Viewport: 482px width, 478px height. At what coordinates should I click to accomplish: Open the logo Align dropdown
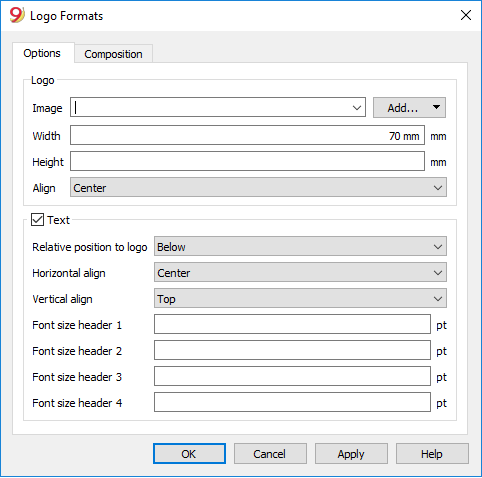pos(258,188)
